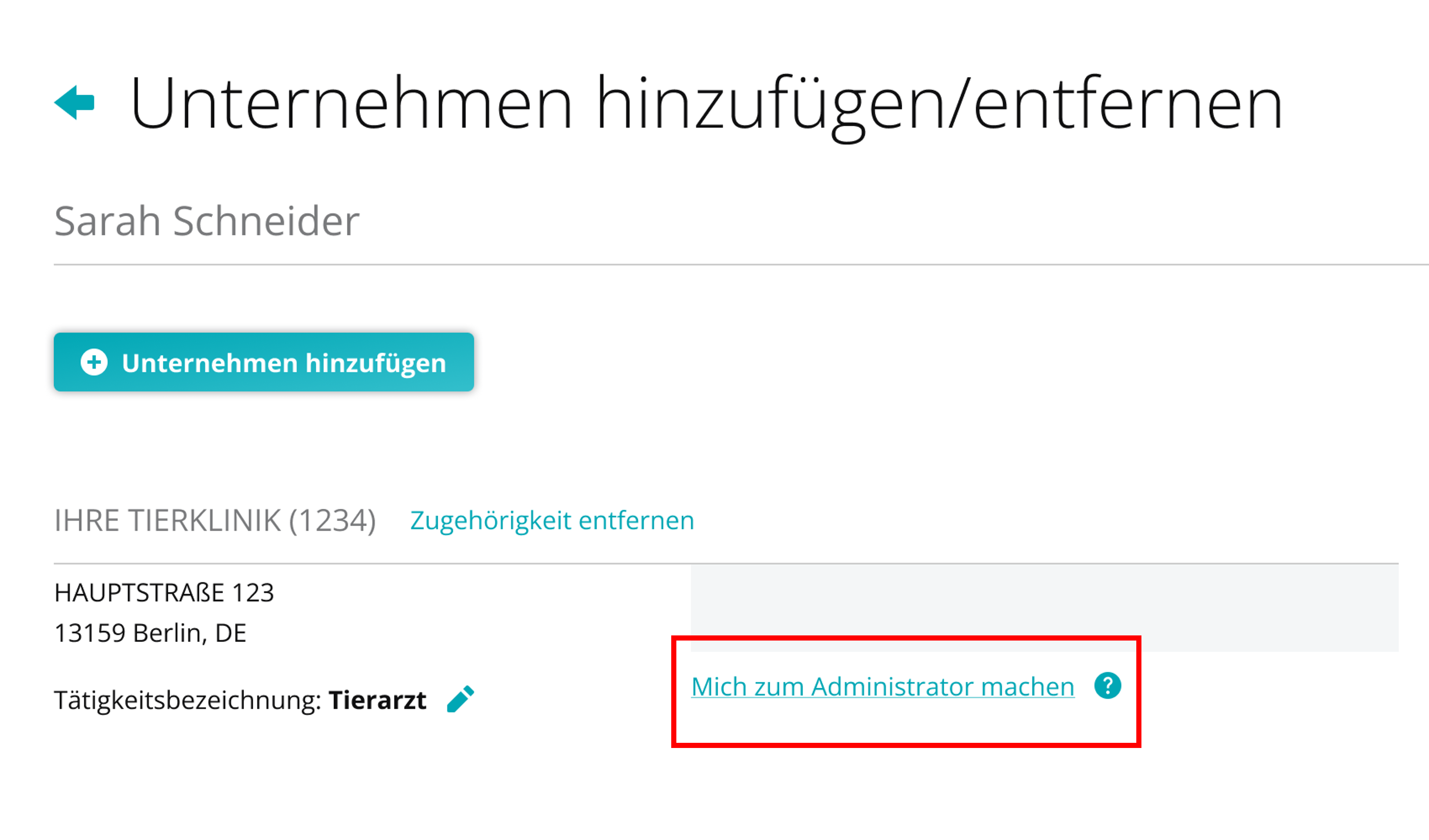Image resolution: width=1429 pixels, height=840 pixels.
Task: Go back using the teal arrow icon
Action: [x=74, y=103]
